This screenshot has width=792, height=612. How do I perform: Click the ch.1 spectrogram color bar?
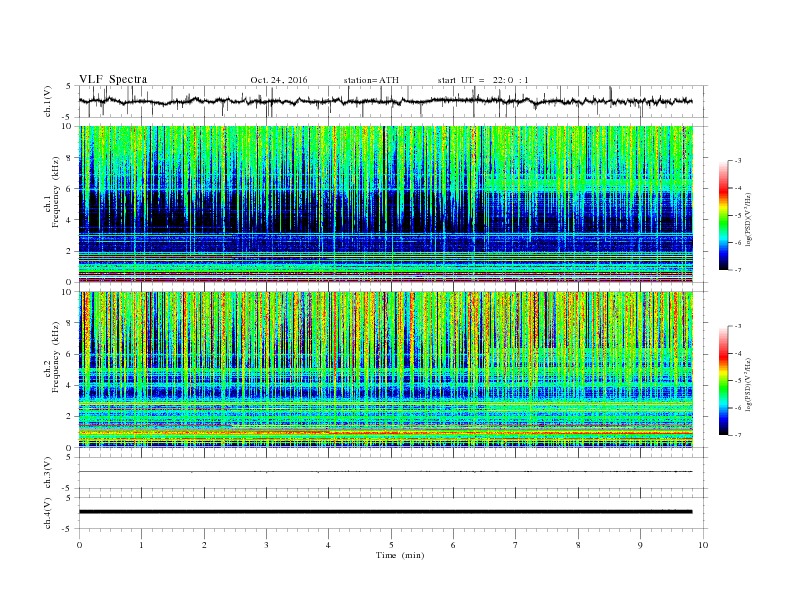click(723, 215)
